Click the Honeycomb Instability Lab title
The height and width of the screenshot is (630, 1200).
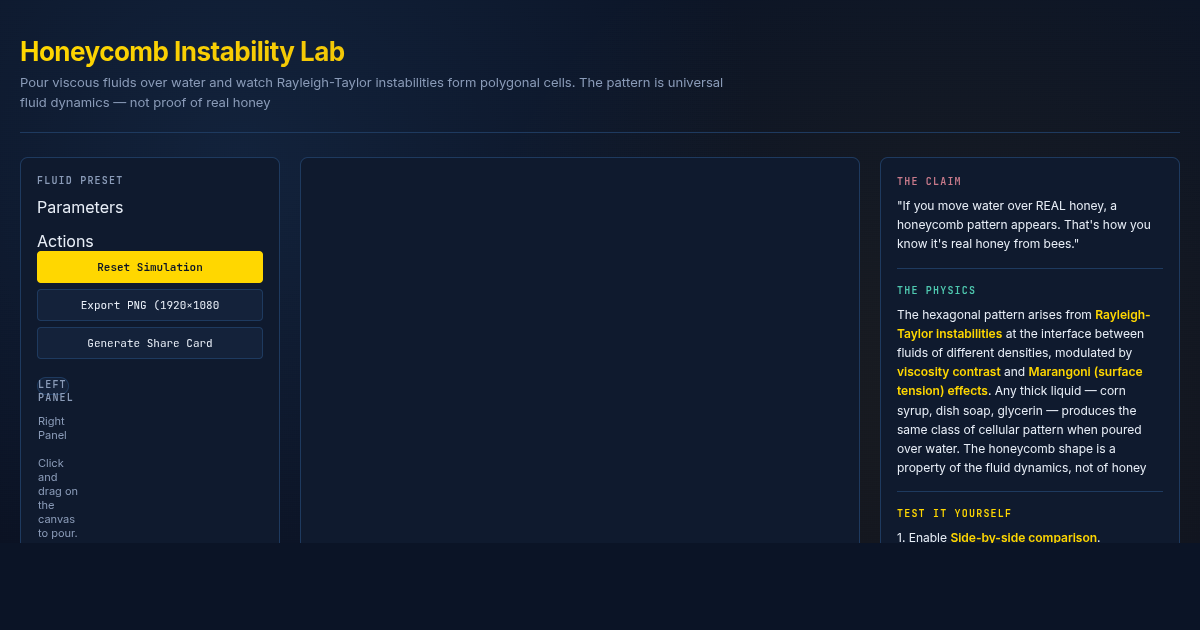182,52
